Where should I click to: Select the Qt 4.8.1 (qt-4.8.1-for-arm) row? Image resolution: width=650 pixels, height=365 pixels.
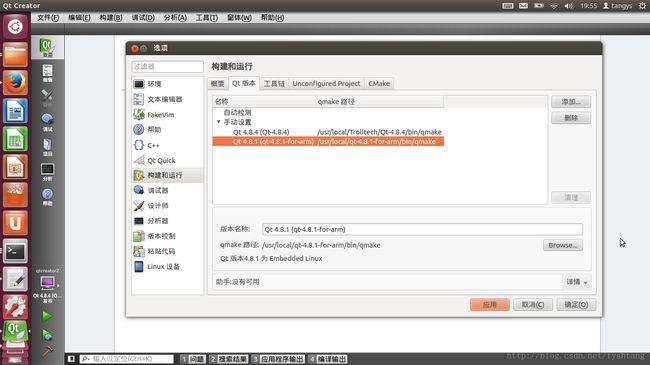click(328, 141)
